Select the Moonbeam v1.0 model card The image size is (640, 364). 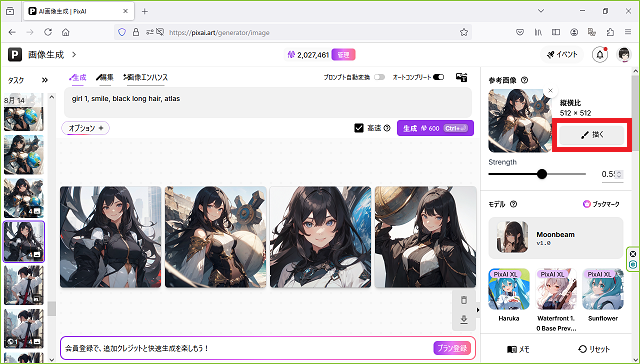pyautogui.click(x=556, y=238)
